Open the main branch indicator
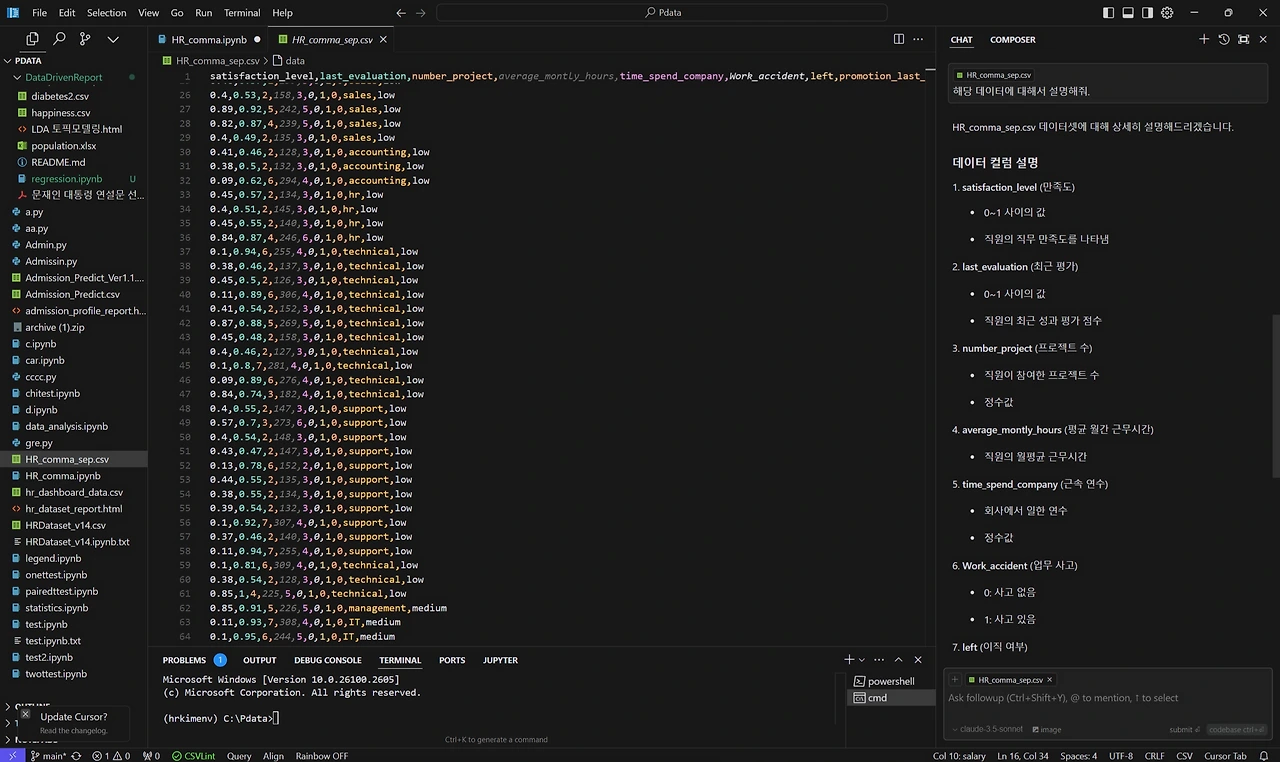 pos(46,756)
